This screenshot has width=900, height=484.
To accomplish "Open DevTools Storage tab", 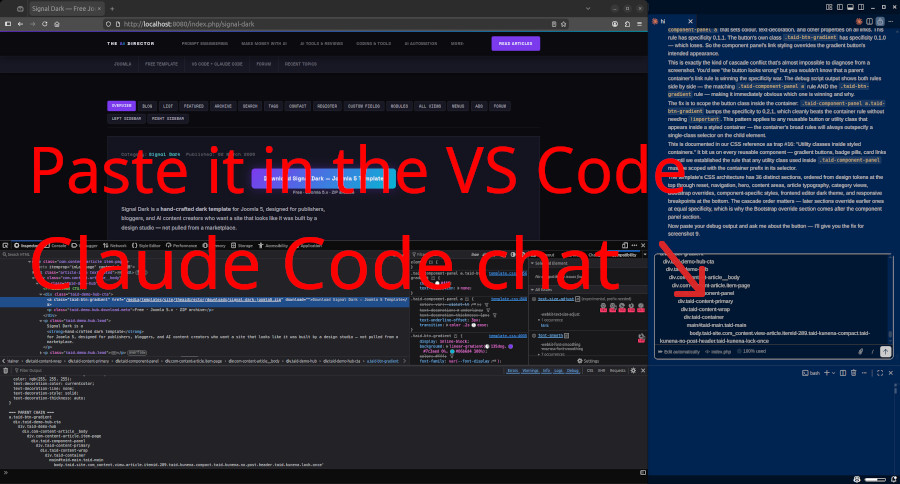I will coord(242,245).
